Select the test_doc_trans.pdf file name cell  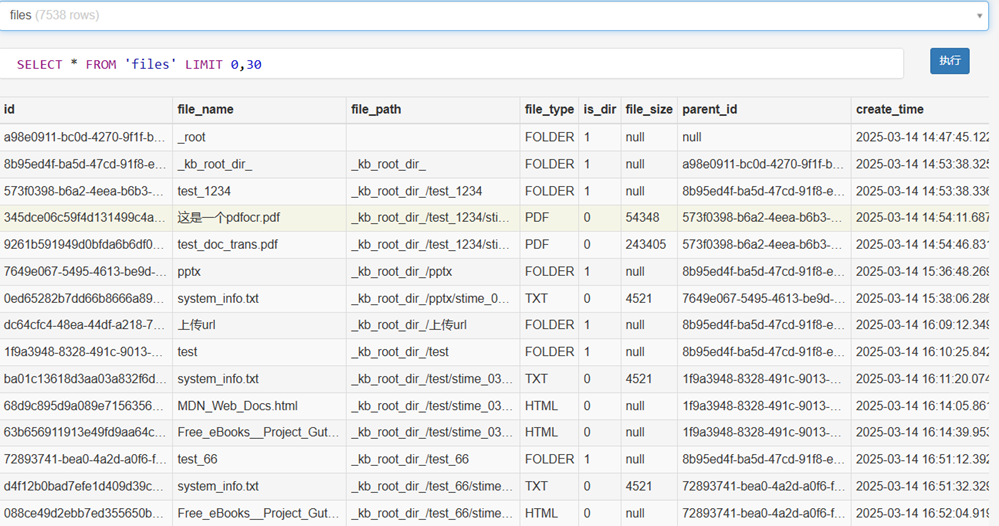(x=228, y=244)
